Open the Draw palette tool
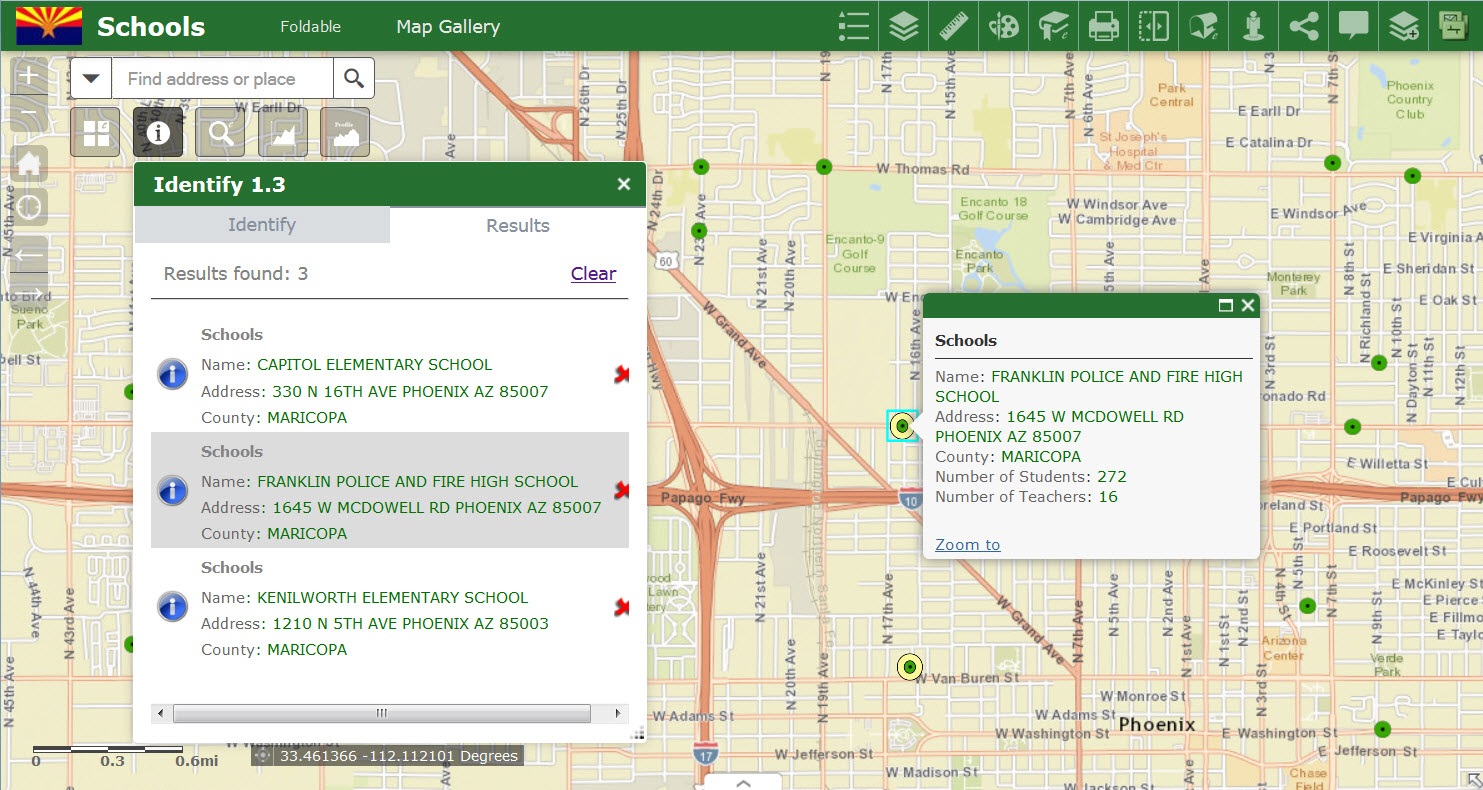Viewport: 1483px width, 790px height. 1003,26
